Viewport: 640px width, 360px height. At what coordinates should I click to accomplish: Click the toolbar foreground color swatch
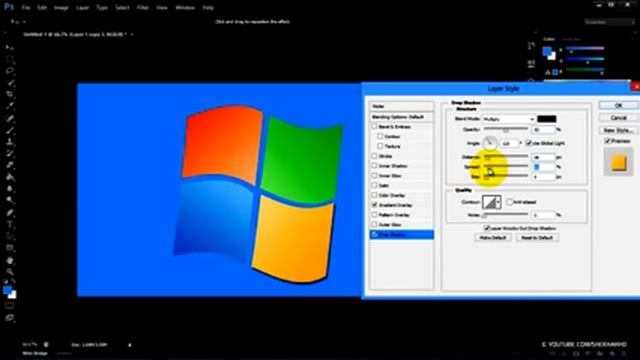[x=8, y=290]
